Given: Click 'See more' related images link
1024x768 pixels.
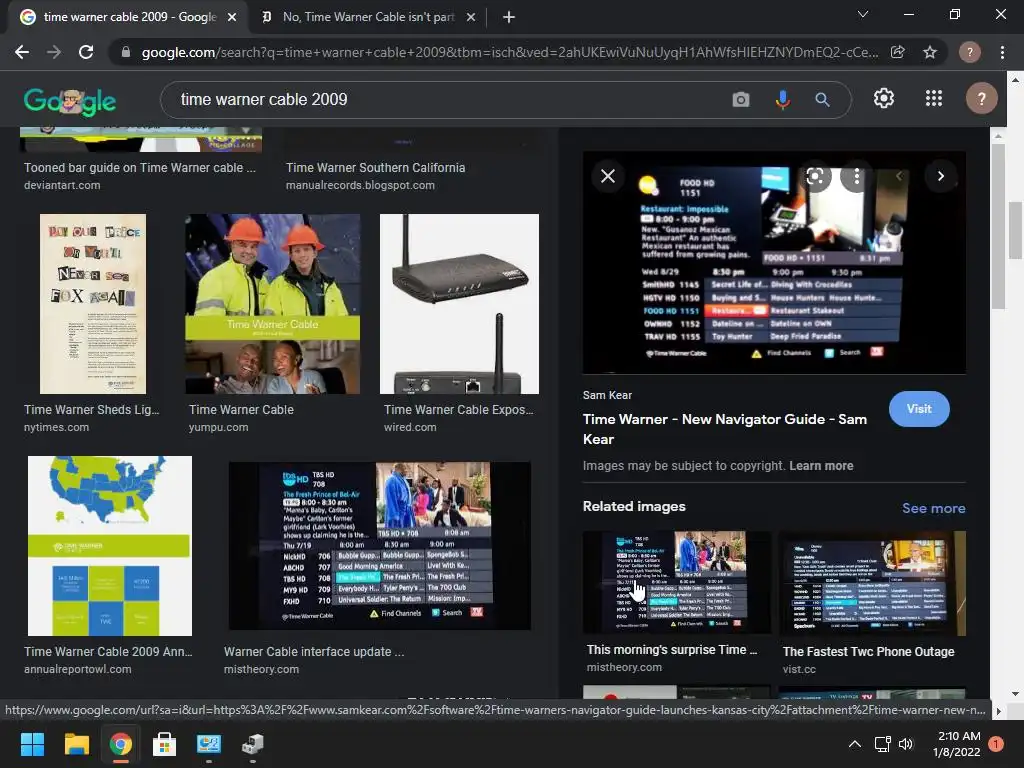Looking at the screenshot, I should tap(933, 508).
